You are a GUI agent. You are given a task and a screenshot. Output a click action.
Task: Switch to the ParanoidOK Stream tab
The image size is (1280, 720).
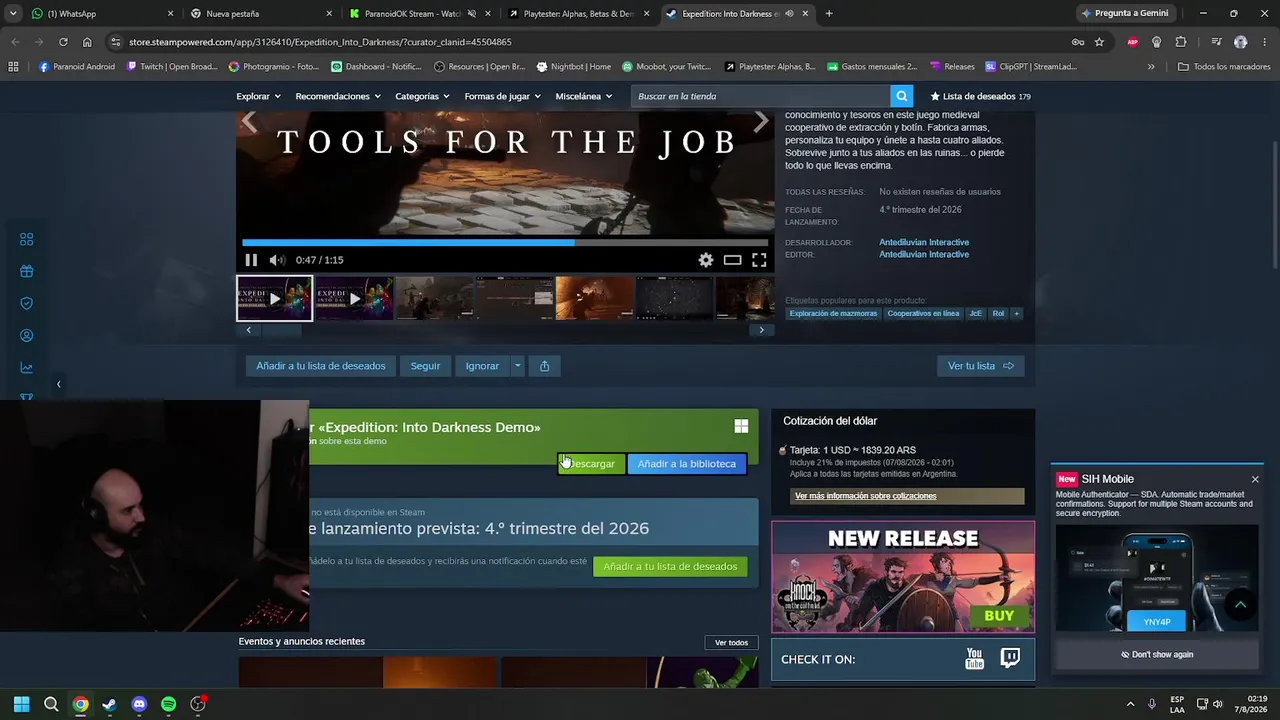418,14
